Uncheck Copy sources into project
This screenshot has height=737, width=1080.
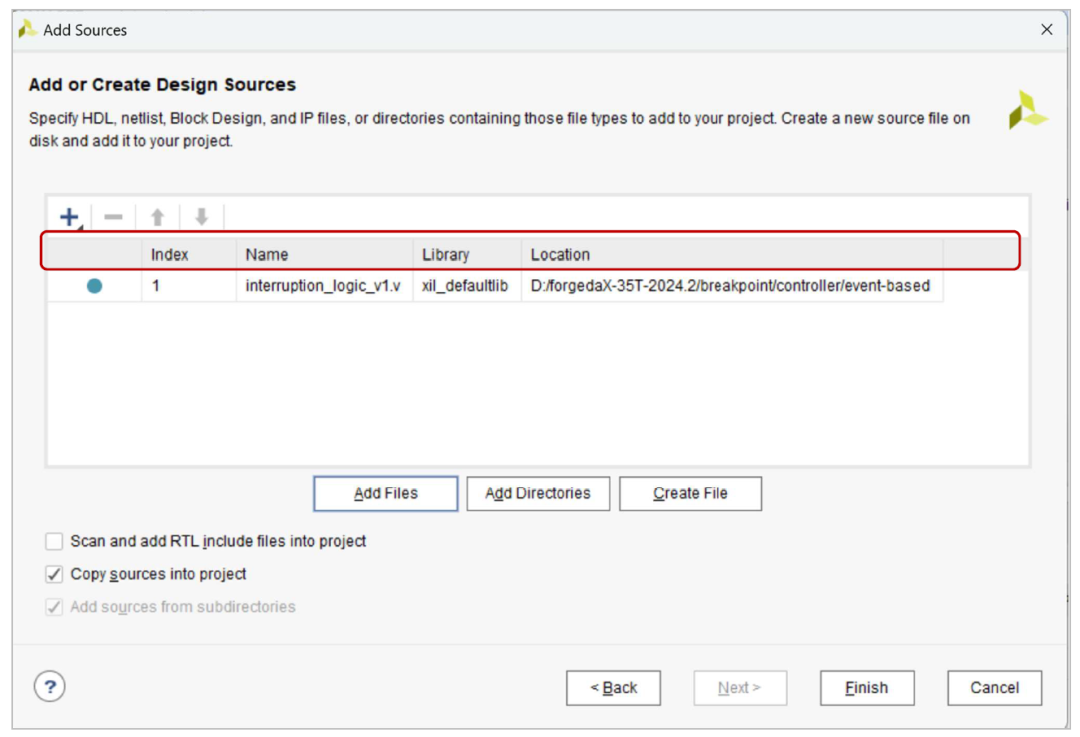pyautogui.click(x=54, y=575)
